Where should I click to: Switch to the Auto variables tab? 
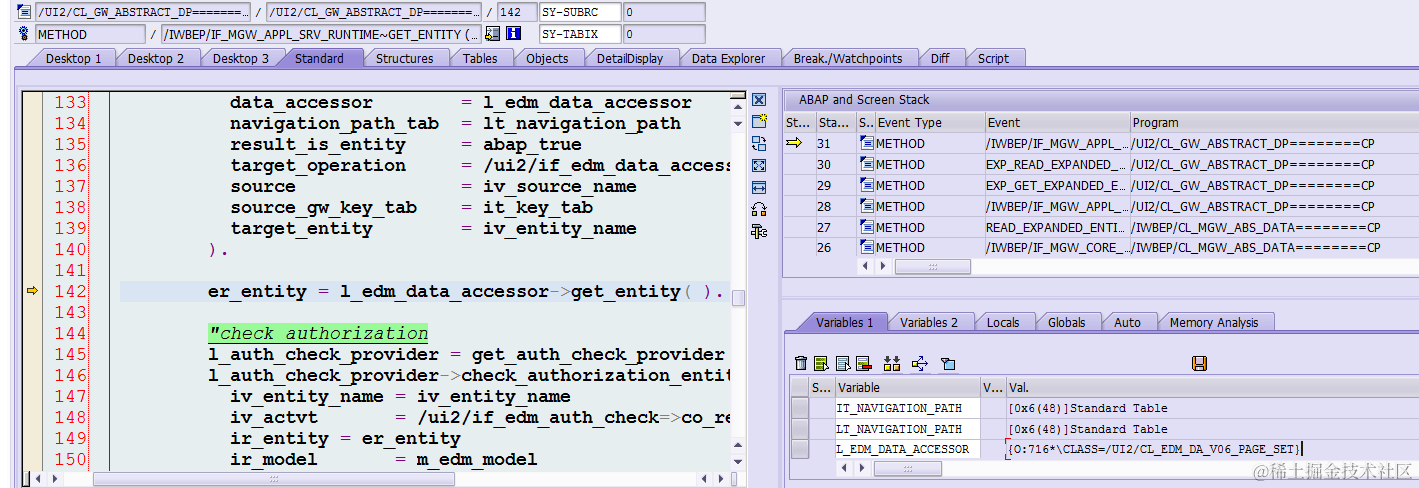(x=1127, y=322)
